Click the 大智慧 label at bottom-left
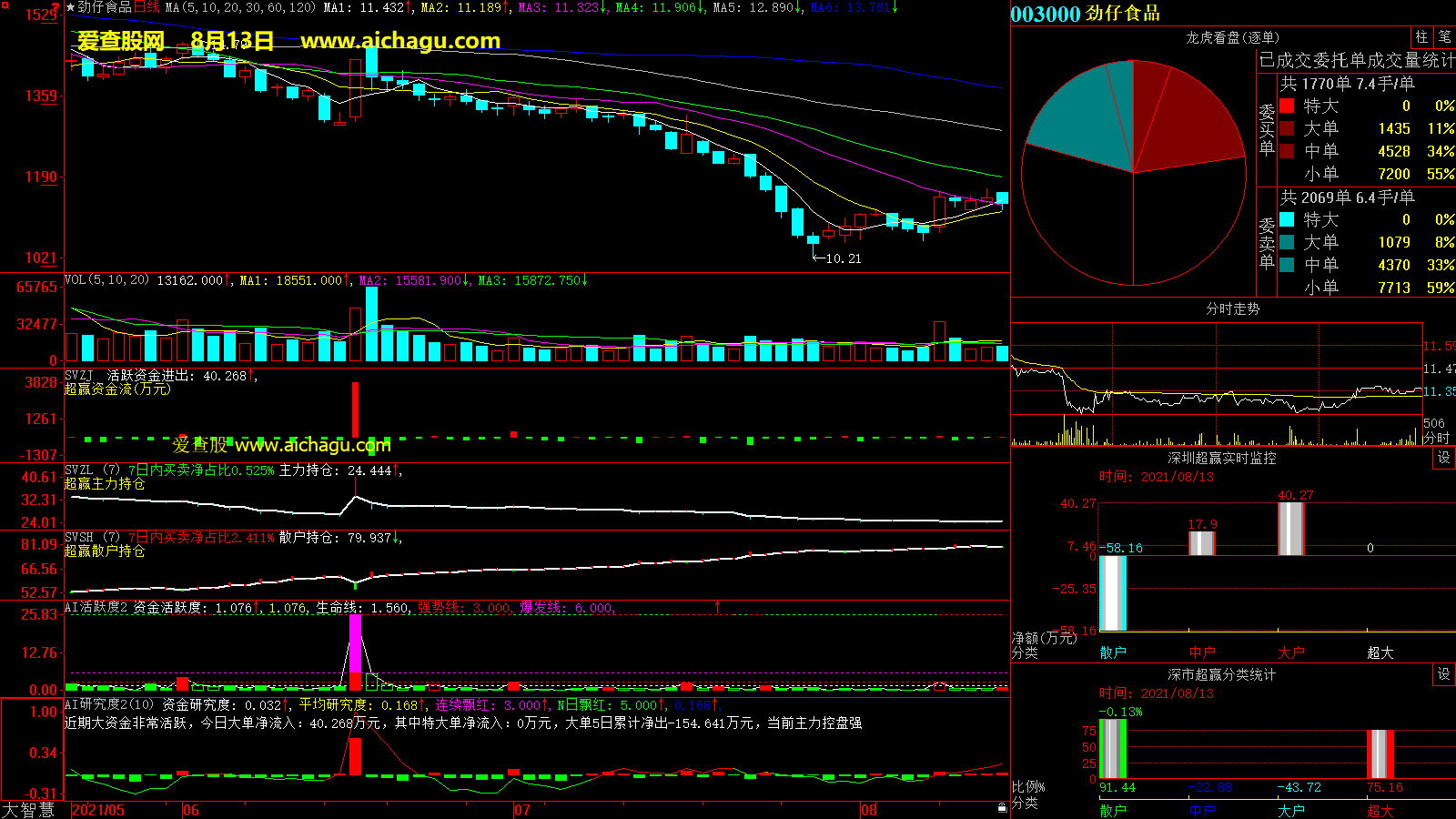 click(28, 810)
